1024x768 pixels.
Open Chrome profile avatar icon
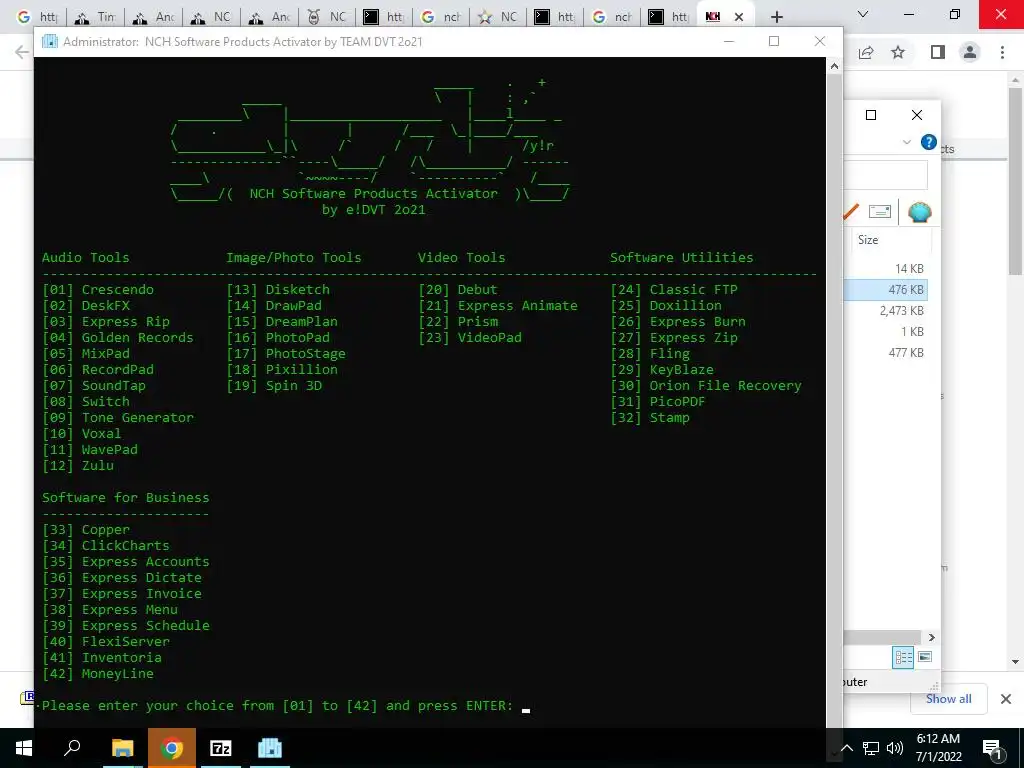tap(970, 52)
